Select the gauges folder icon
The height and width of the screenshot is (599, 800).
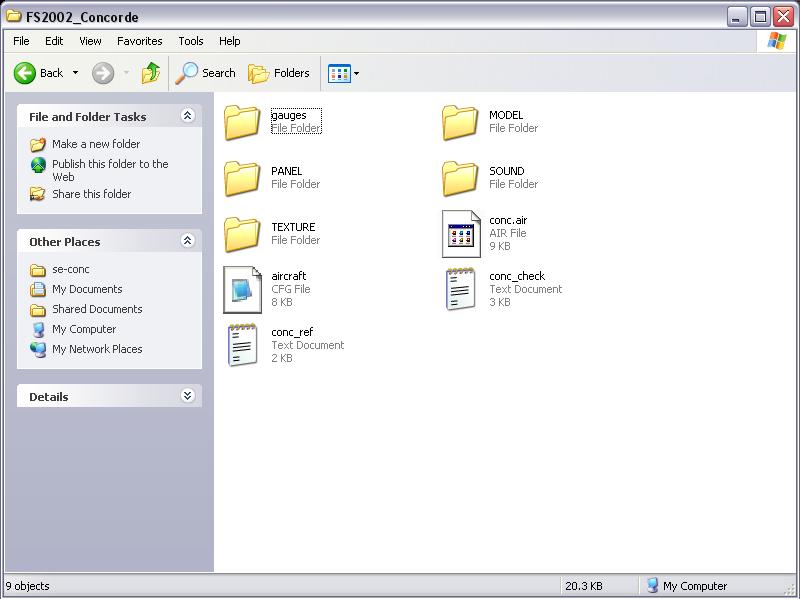[x=242, y=122]
